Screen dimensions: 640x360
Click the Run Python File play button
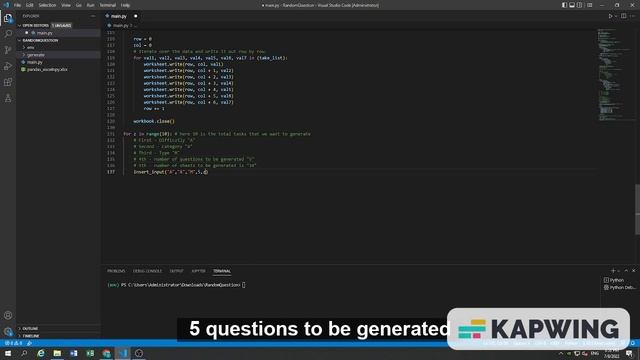[x=610, y=16]
